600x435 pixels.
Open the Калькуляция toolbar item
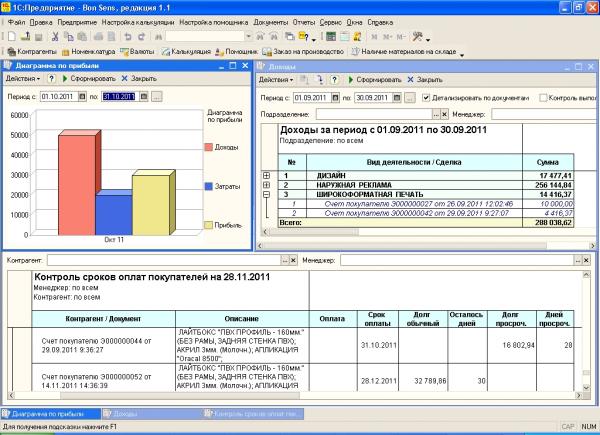191,50
